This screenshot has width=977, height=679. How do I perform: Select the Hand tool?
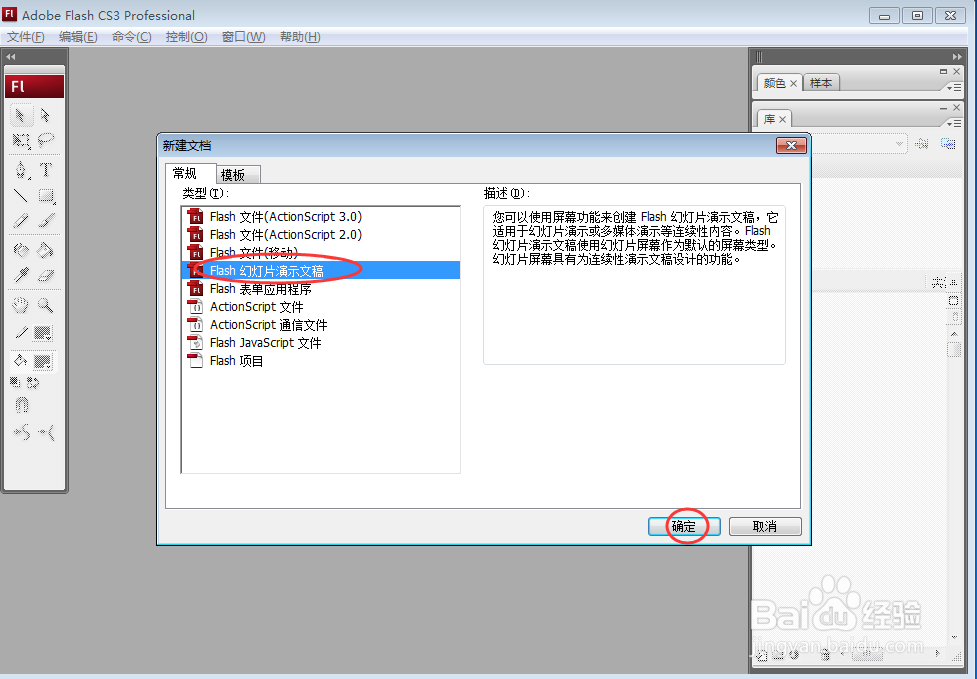pyautogui.click(x=21, y=305)
